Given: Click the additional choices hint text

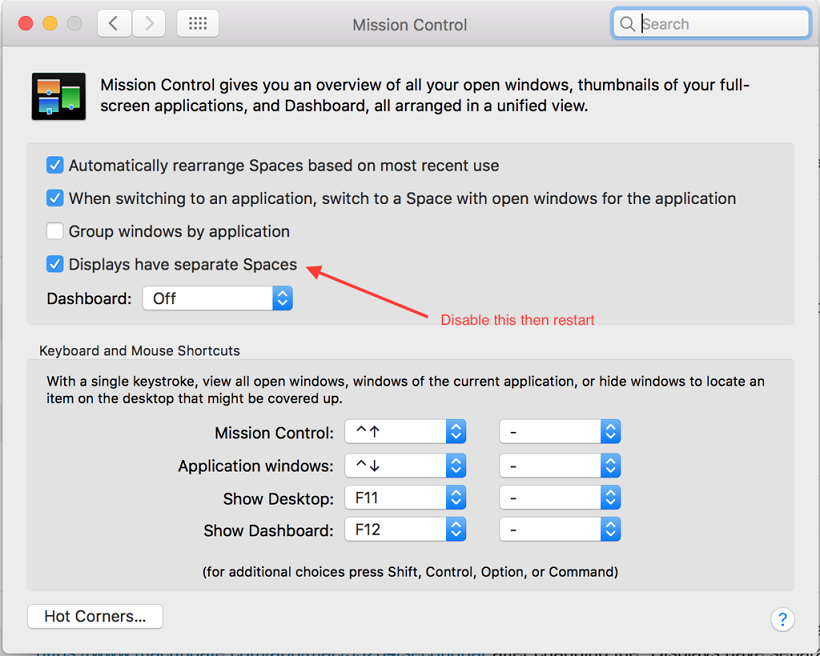Looking at the screenshot, I should [410, 572].
